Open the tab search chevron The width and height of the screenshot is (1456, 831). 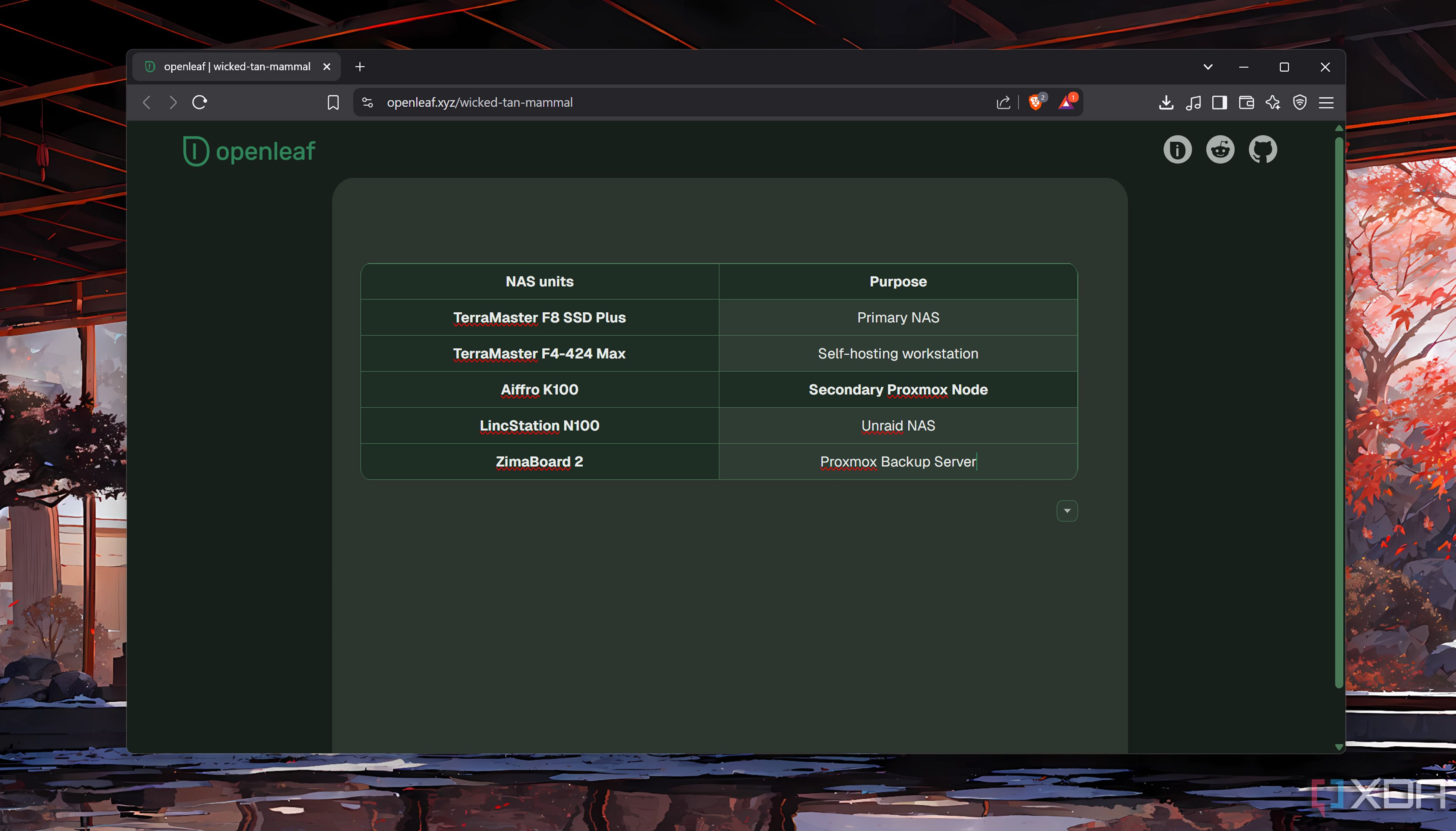coord(1208,67)
